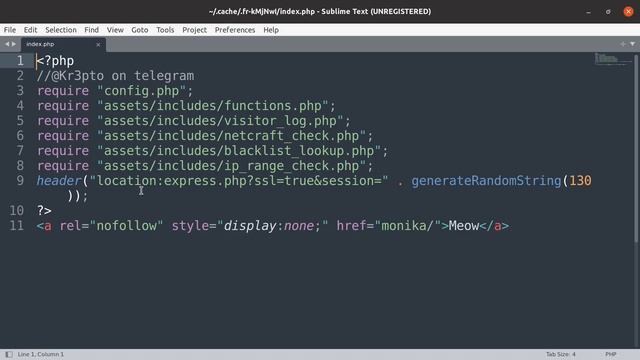
Task: Click the "config.php" string
Action: 142,91
